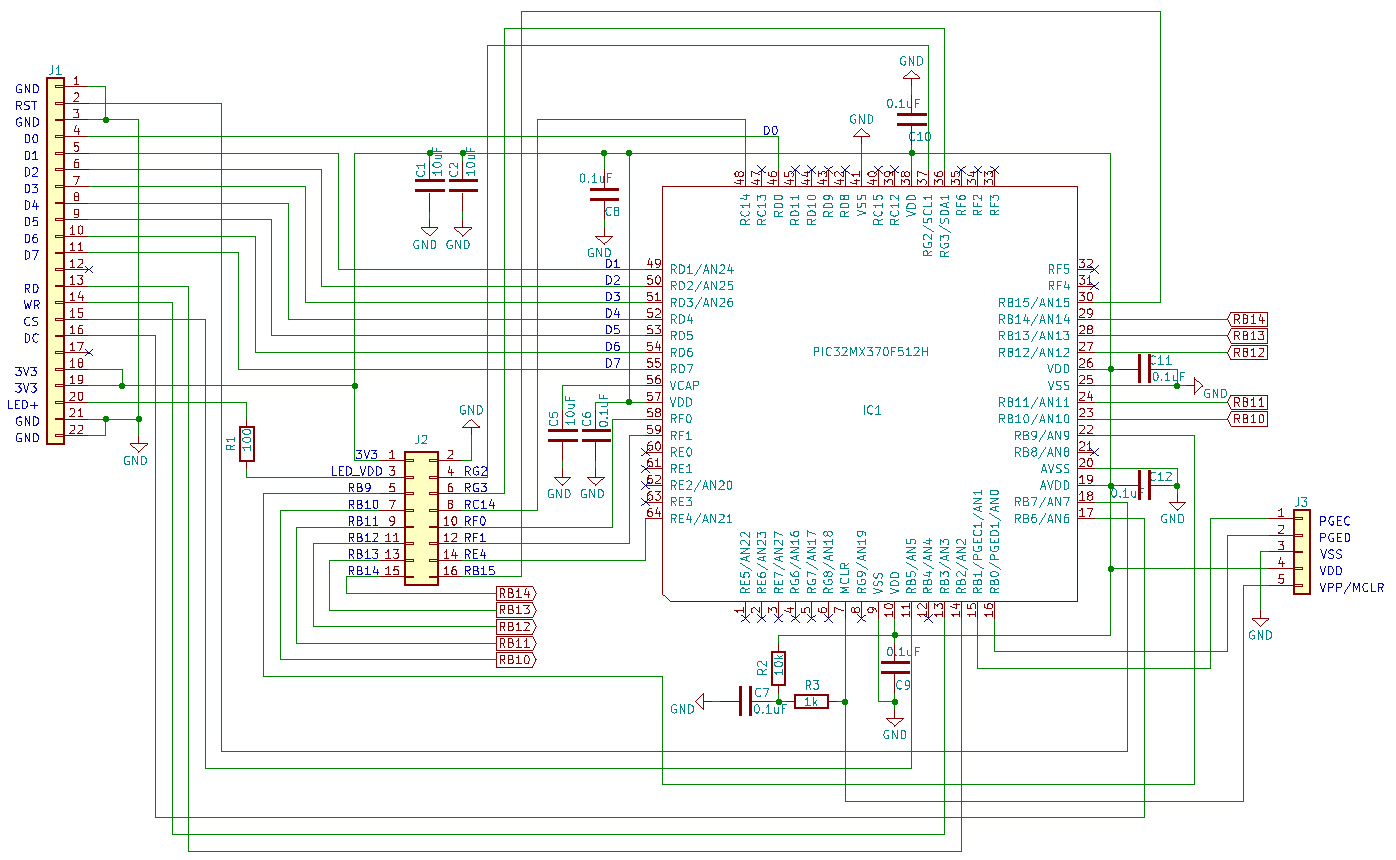This screenshot has height=860, width=1396.
Task: Click capacitor C7 beside resistor R3
Action: pos(746,702)
